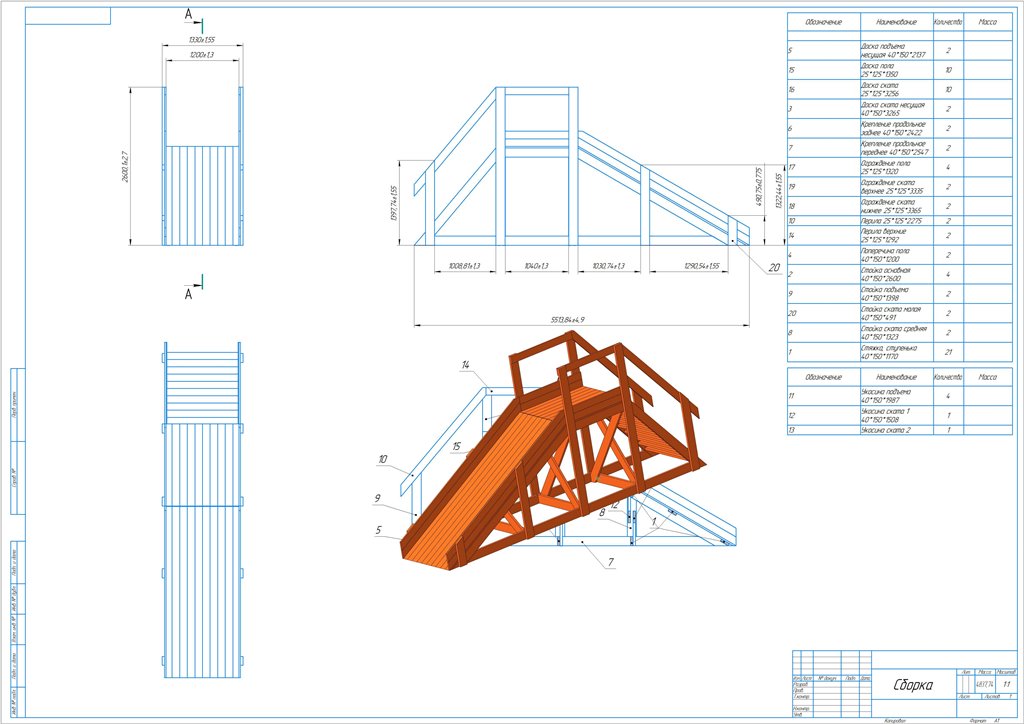Click 'Наименование' header of the lower table
Viewport: 1024px width, 724px height.
(897, 377)
